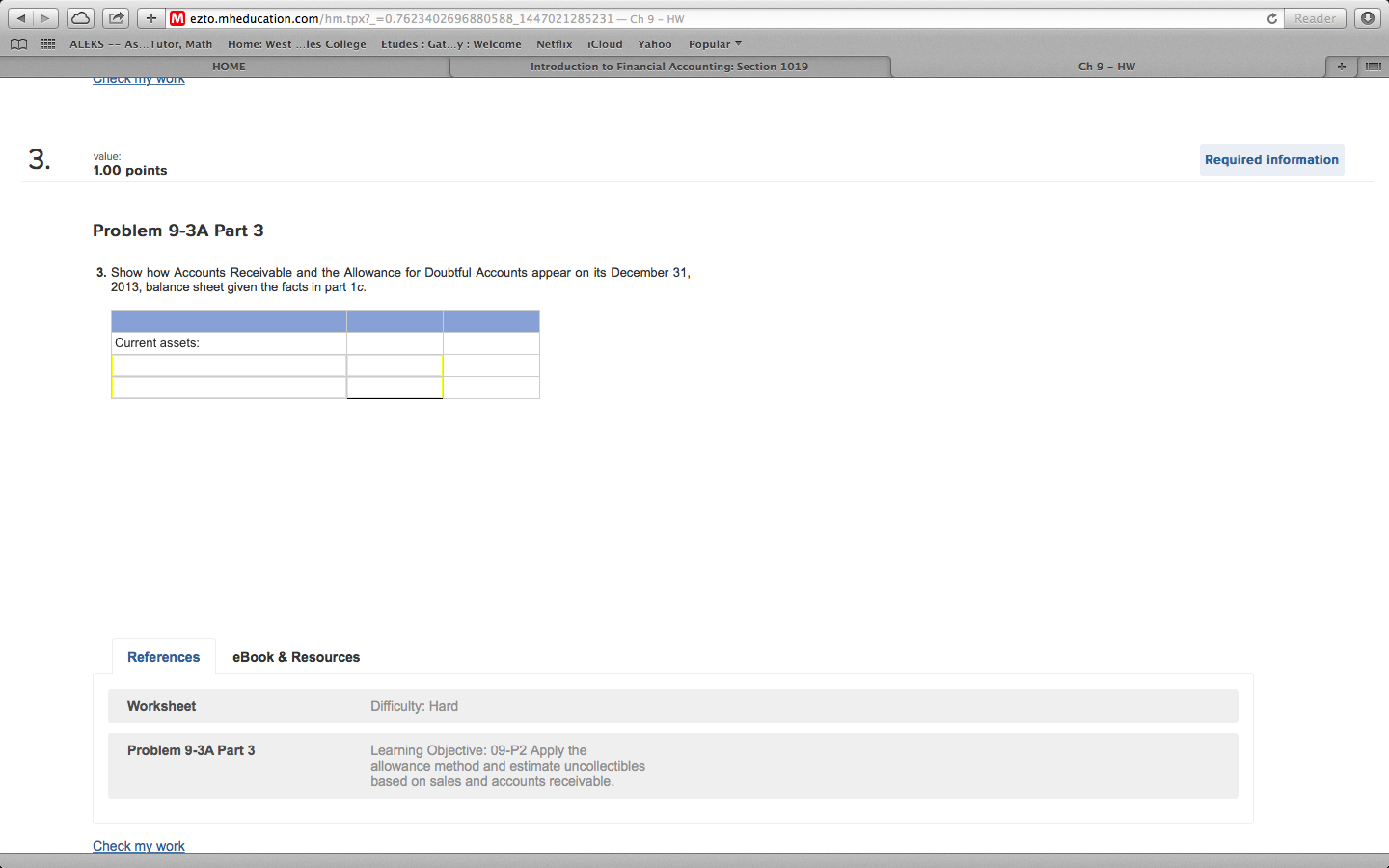Open the Yahoo bookmark
The image size is (1389, 868).
(x=654, y=44)
